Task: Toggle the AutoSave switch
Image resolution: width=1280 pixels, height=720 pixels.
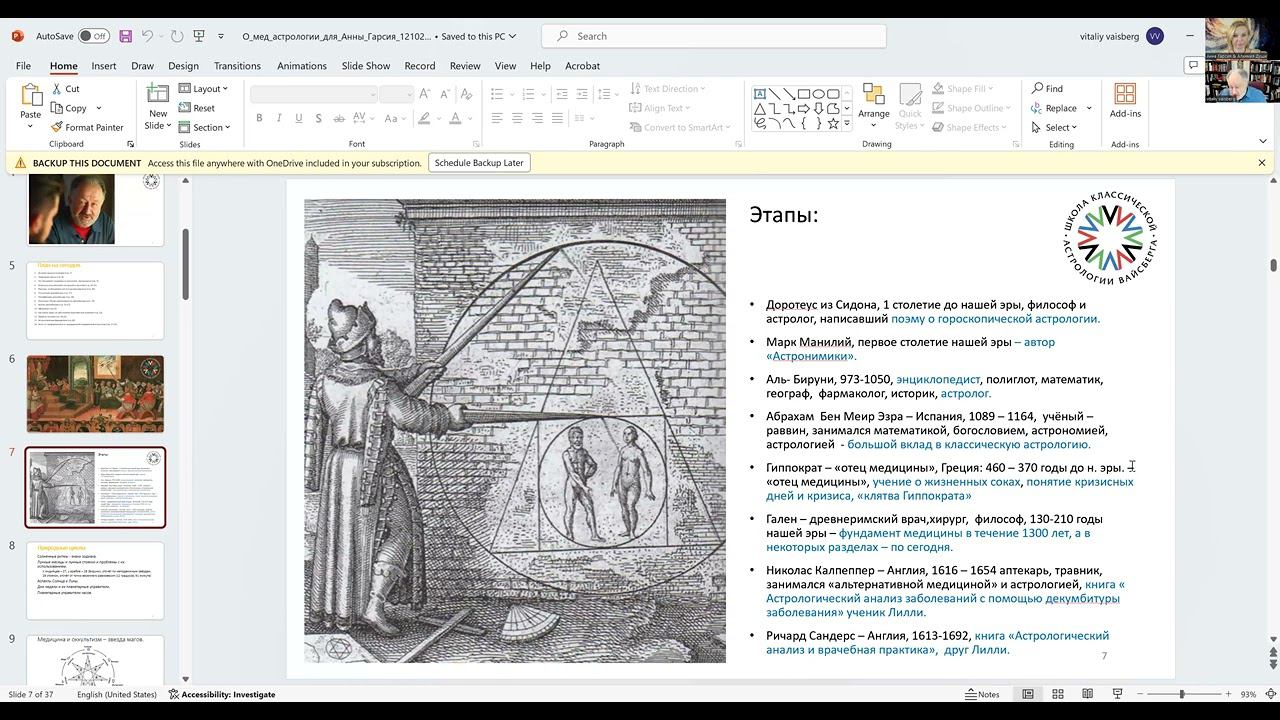Action: 93,36
